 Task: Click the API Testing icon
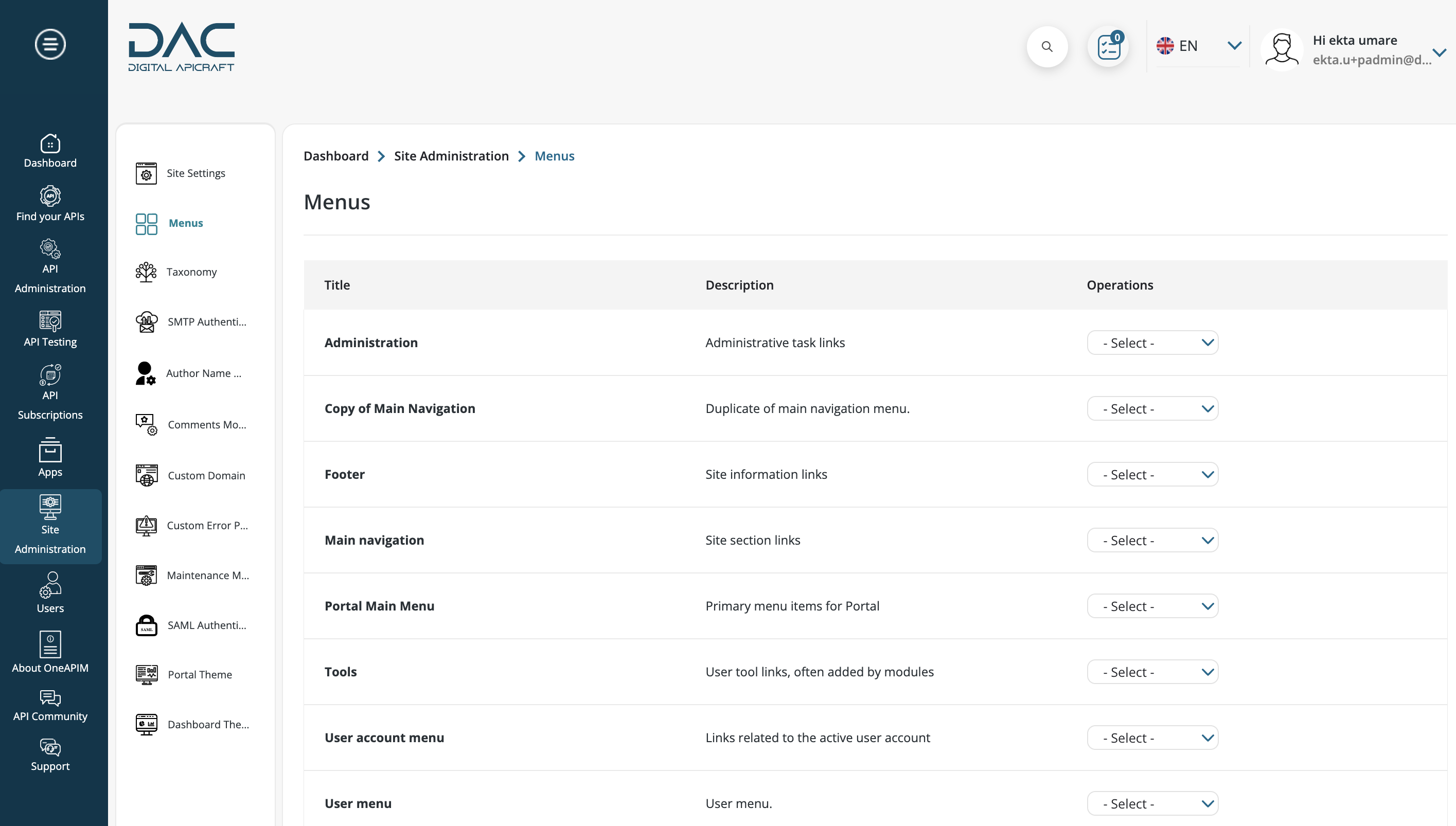point(50,321)
